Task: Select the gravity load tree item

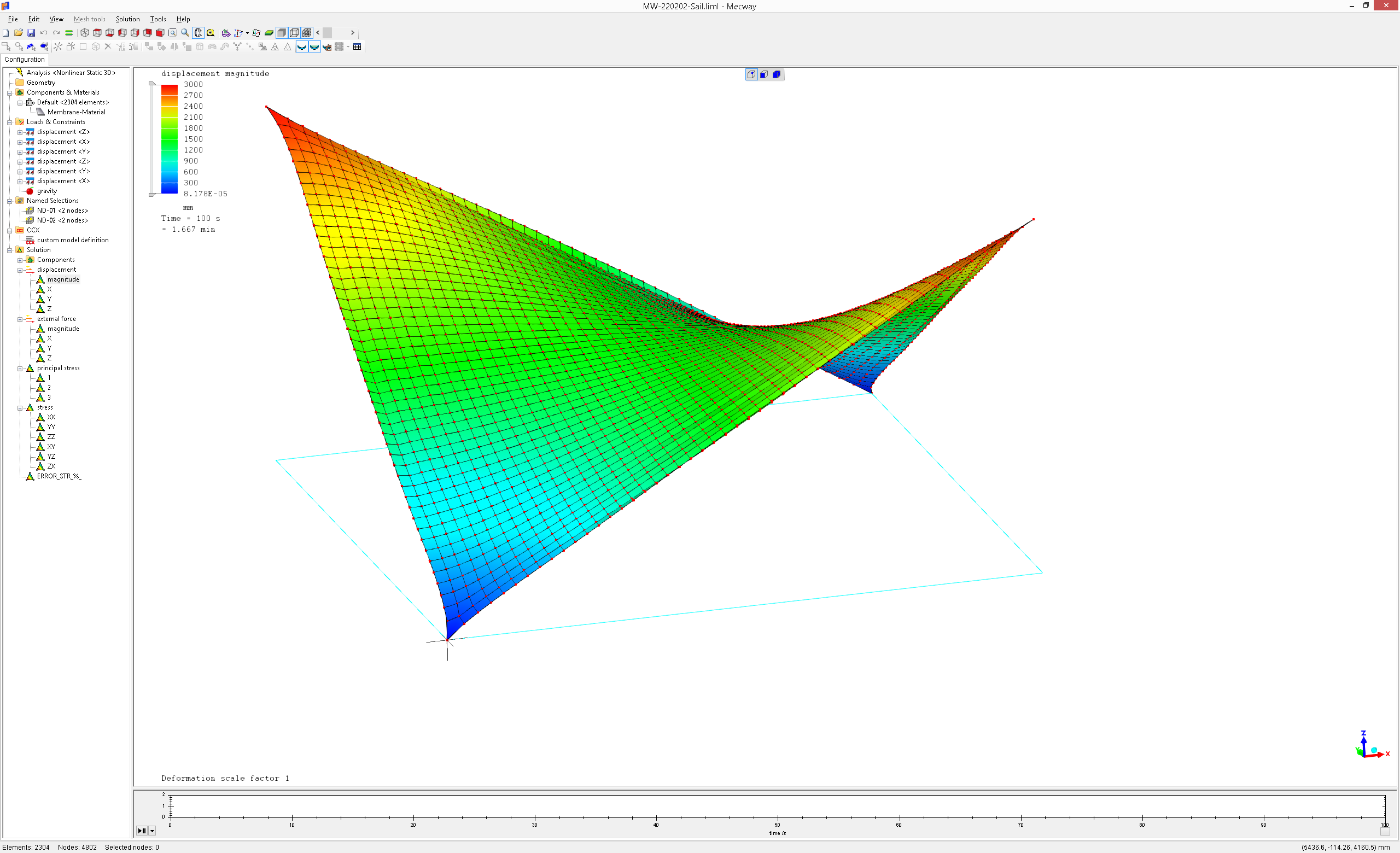Action: coord(46,191)
